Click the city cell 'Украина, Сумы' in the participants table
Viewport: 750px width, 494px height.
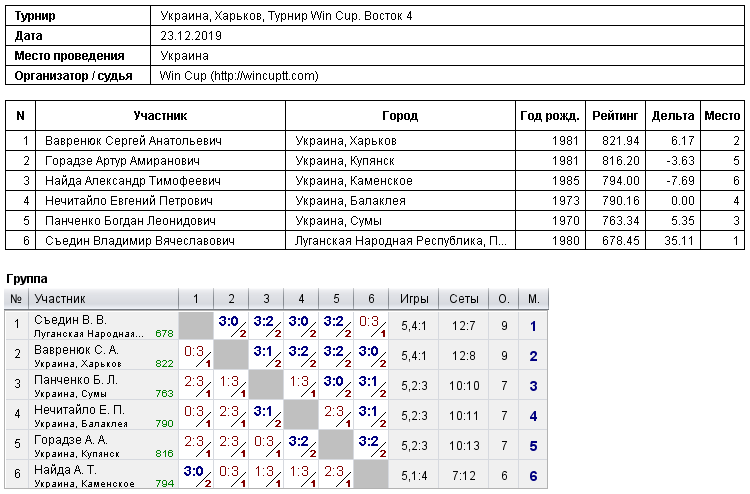click(x=338, y=221)
